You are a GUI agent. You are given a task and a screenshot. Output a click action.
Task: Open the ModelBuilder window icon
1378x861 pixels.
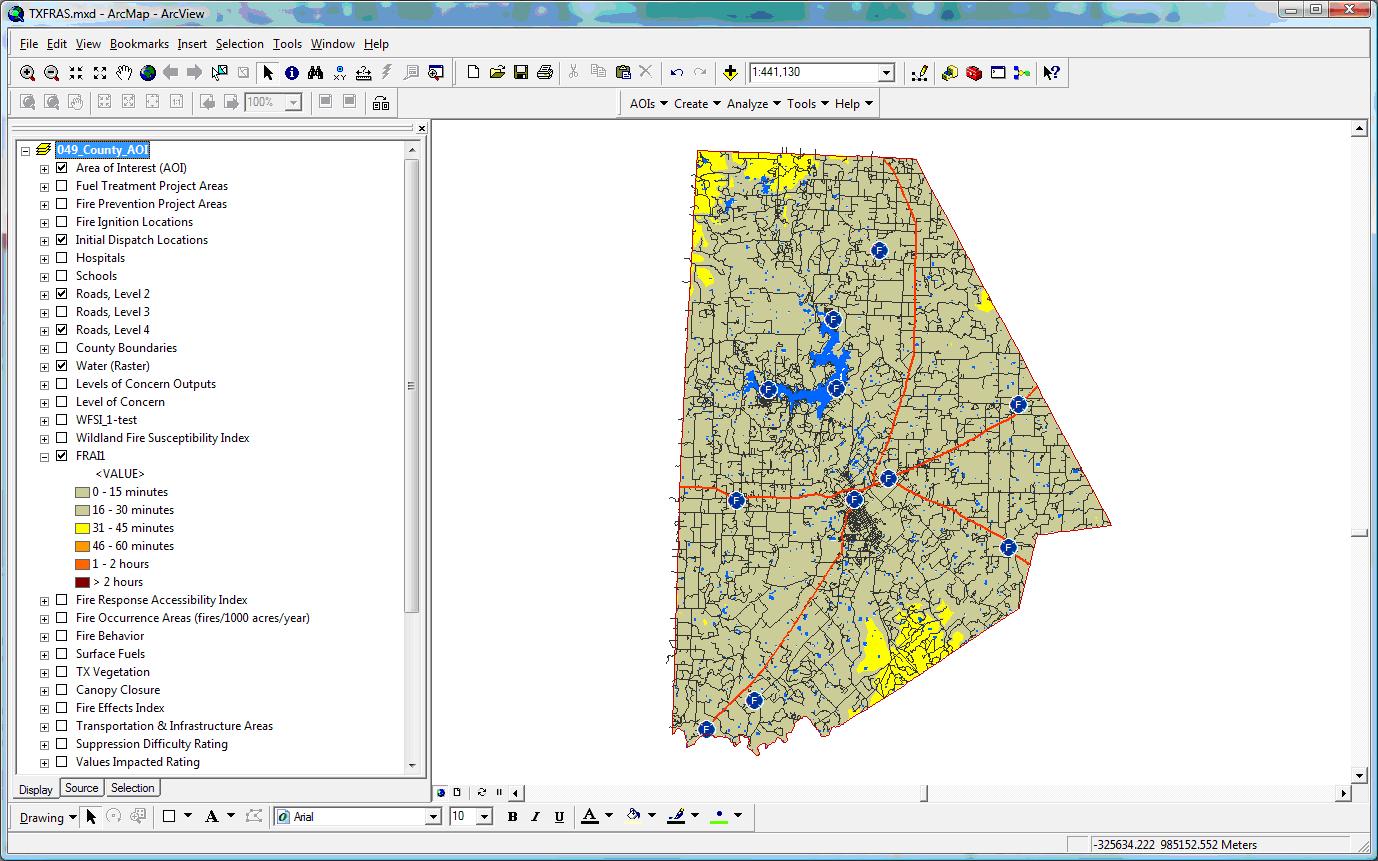[1021, 72]
